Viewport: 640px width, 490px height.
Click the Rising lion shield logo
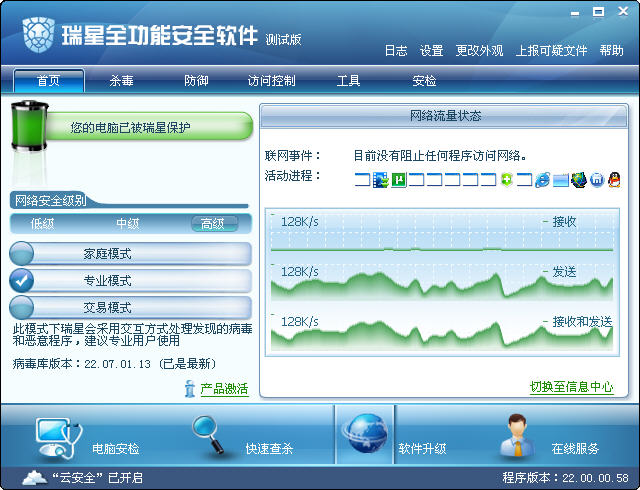coord(39,35)
